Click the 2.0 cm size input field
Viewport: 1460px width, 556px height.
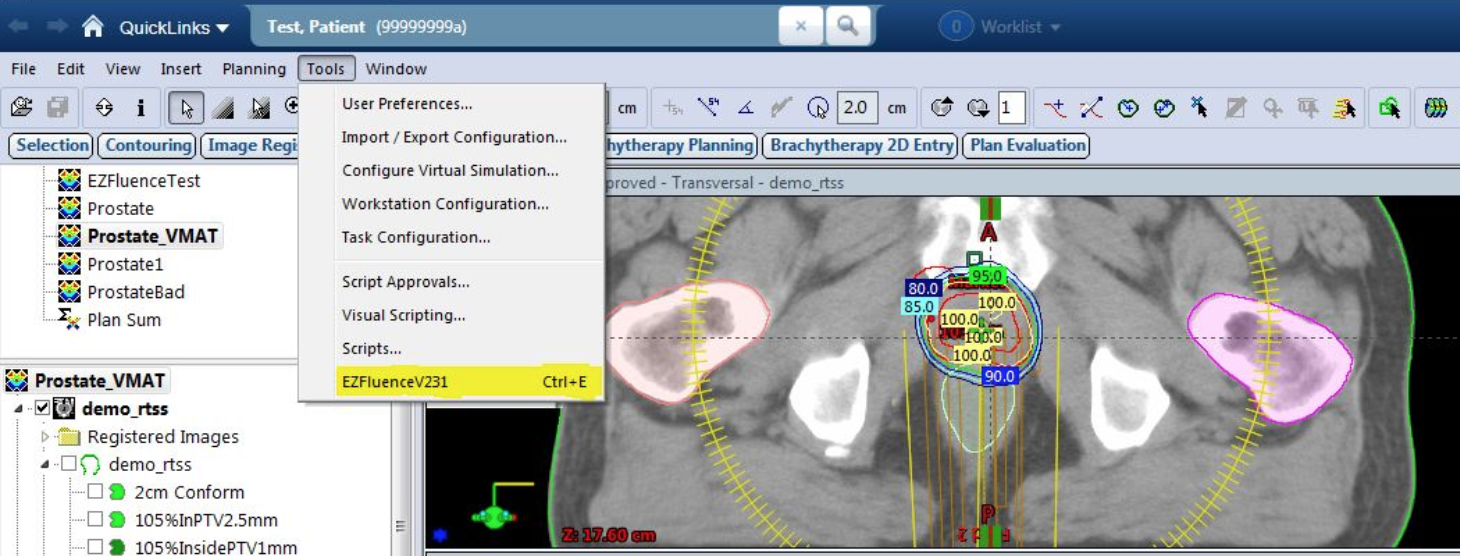pyautogui.click(x=857, y=107)
